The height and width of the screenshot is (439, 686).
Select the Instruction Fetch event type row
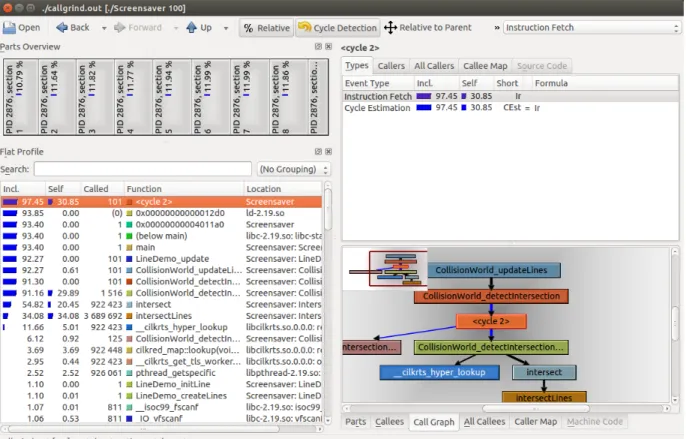tap(510, 96)
